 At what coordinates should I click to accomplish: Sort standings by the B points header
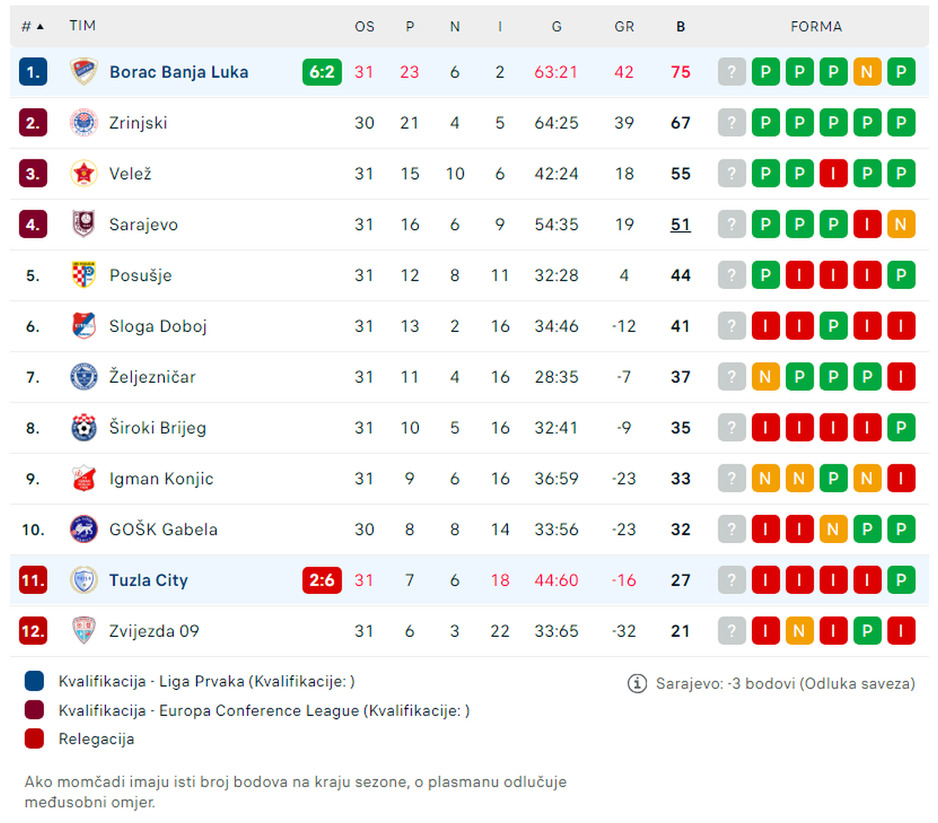click(681, 27)
